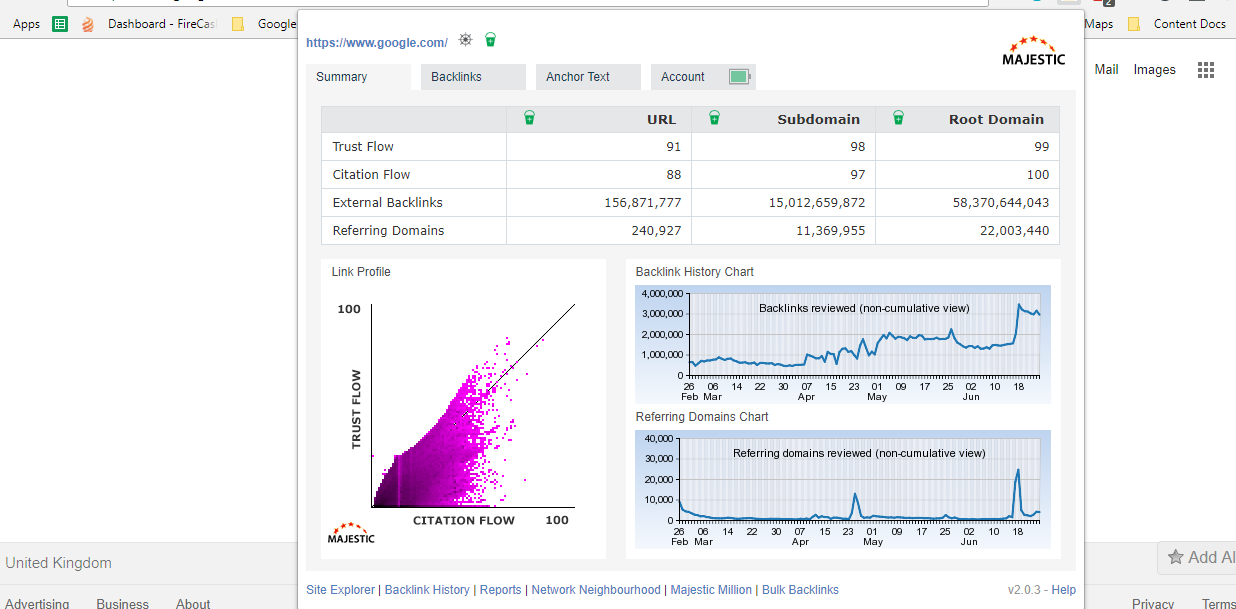
Task: Click the Majestic logo under the Link Profile chart
Action: coord(351,533)
